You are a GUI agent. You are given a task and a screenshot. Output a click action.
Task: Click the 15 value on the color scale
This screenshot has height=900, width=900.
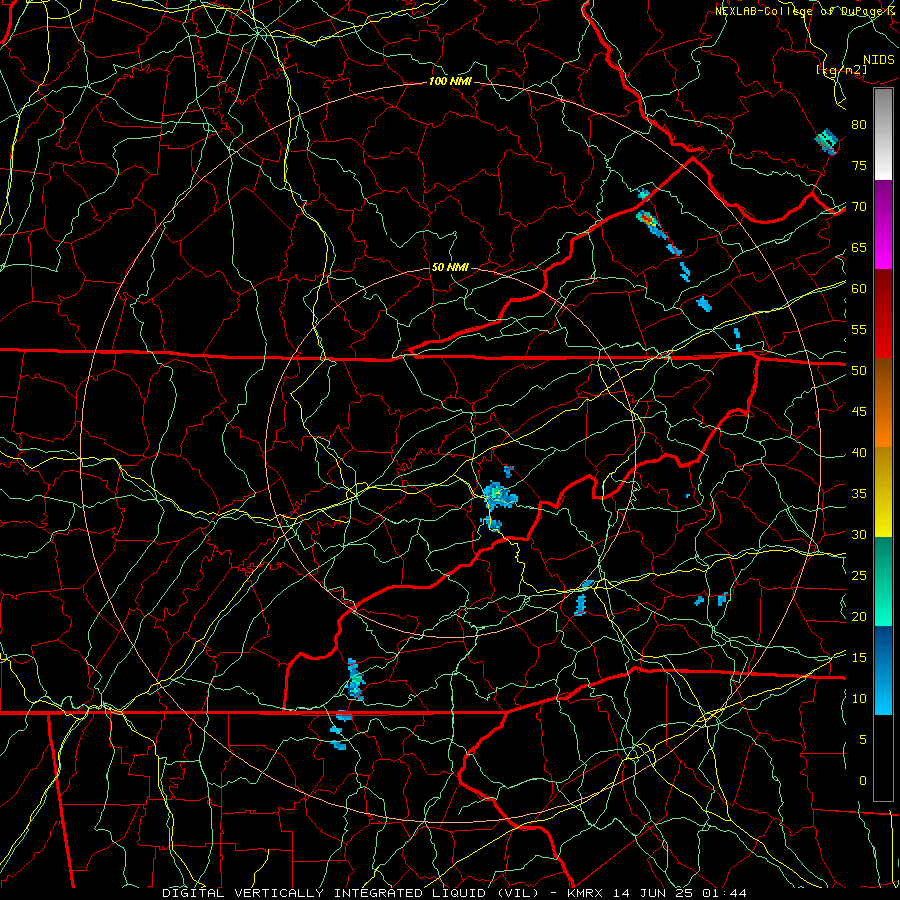click(x=859, y=658)
